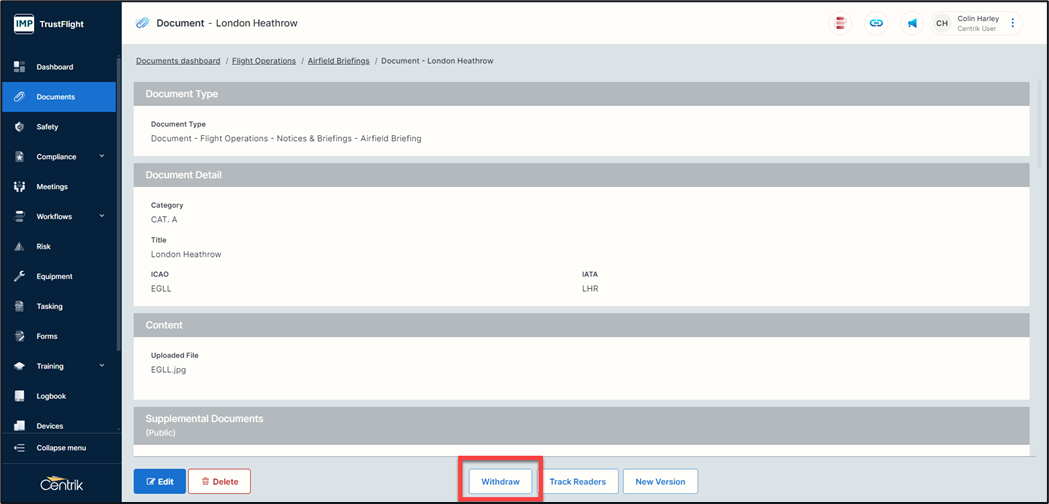Select Documents in the sidebar

[58, 97]
